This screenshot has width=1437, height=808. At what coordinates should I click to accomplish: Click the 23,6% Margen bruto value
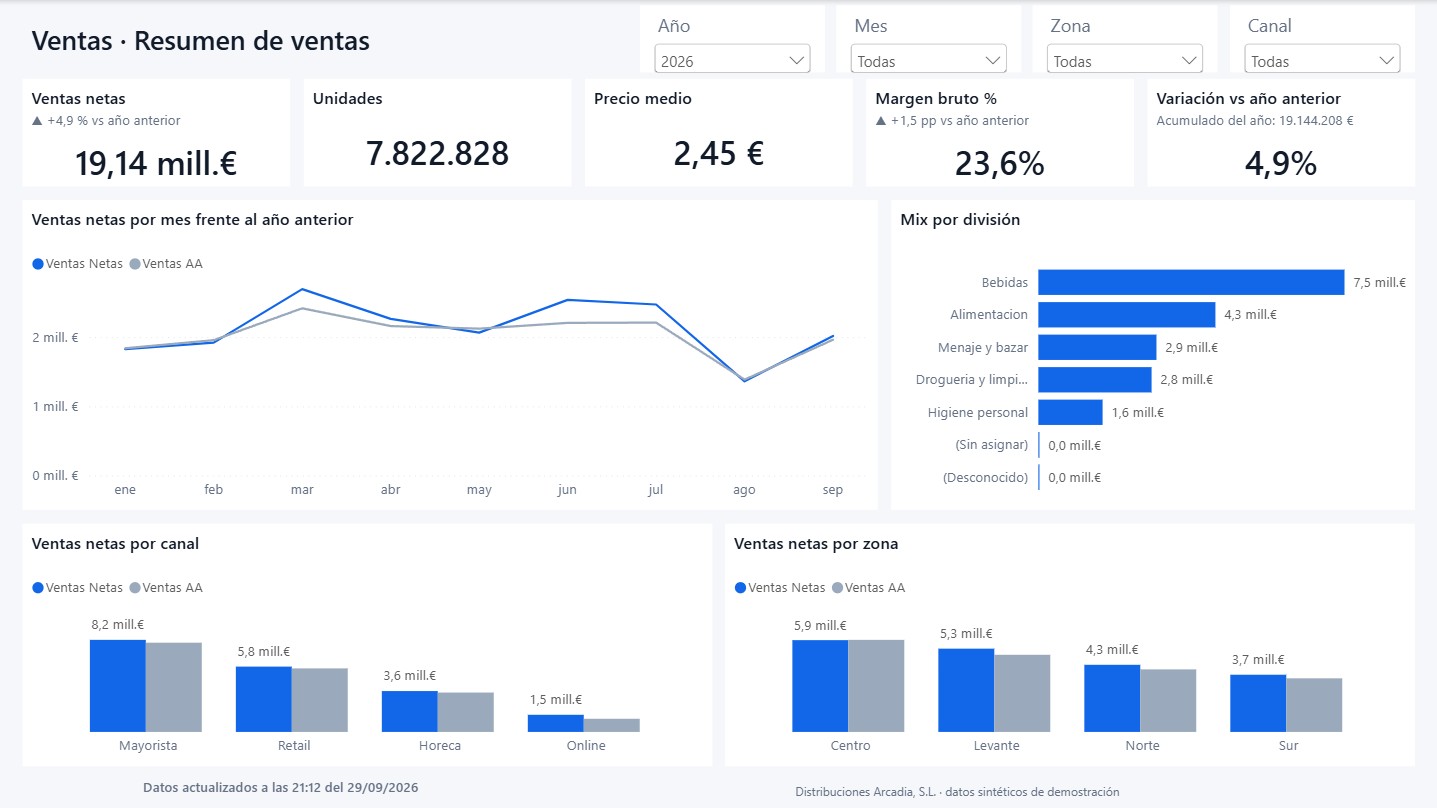coord(1000,163)
